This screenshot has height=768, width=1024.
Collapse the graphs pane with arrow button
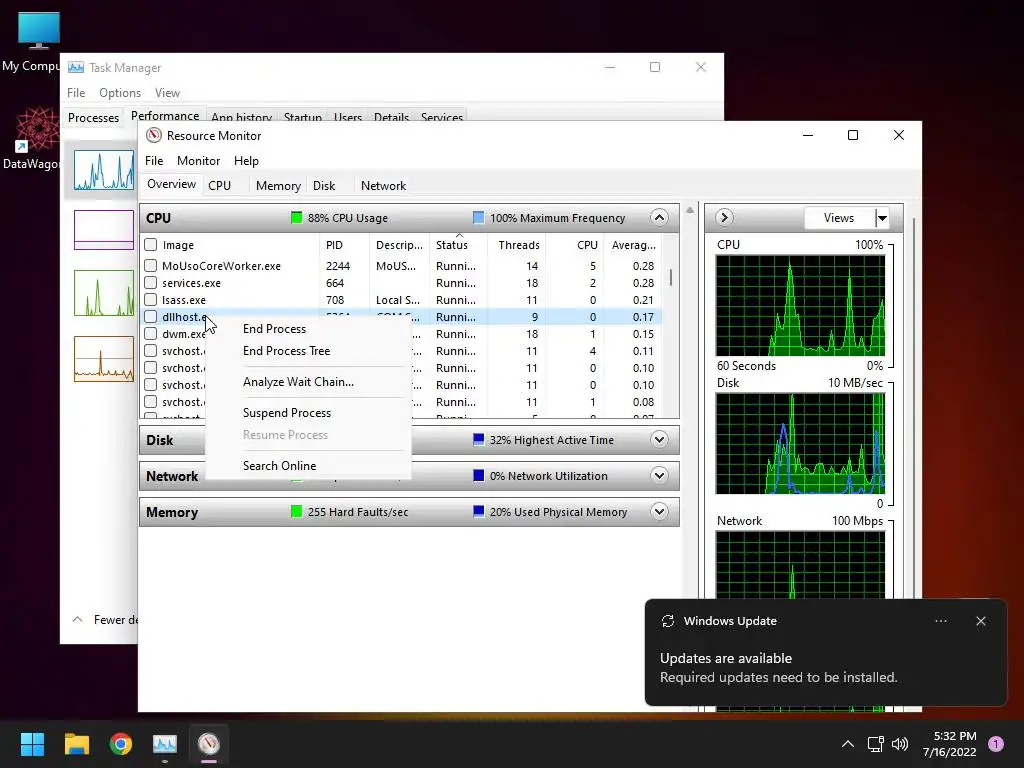(724, 217)
